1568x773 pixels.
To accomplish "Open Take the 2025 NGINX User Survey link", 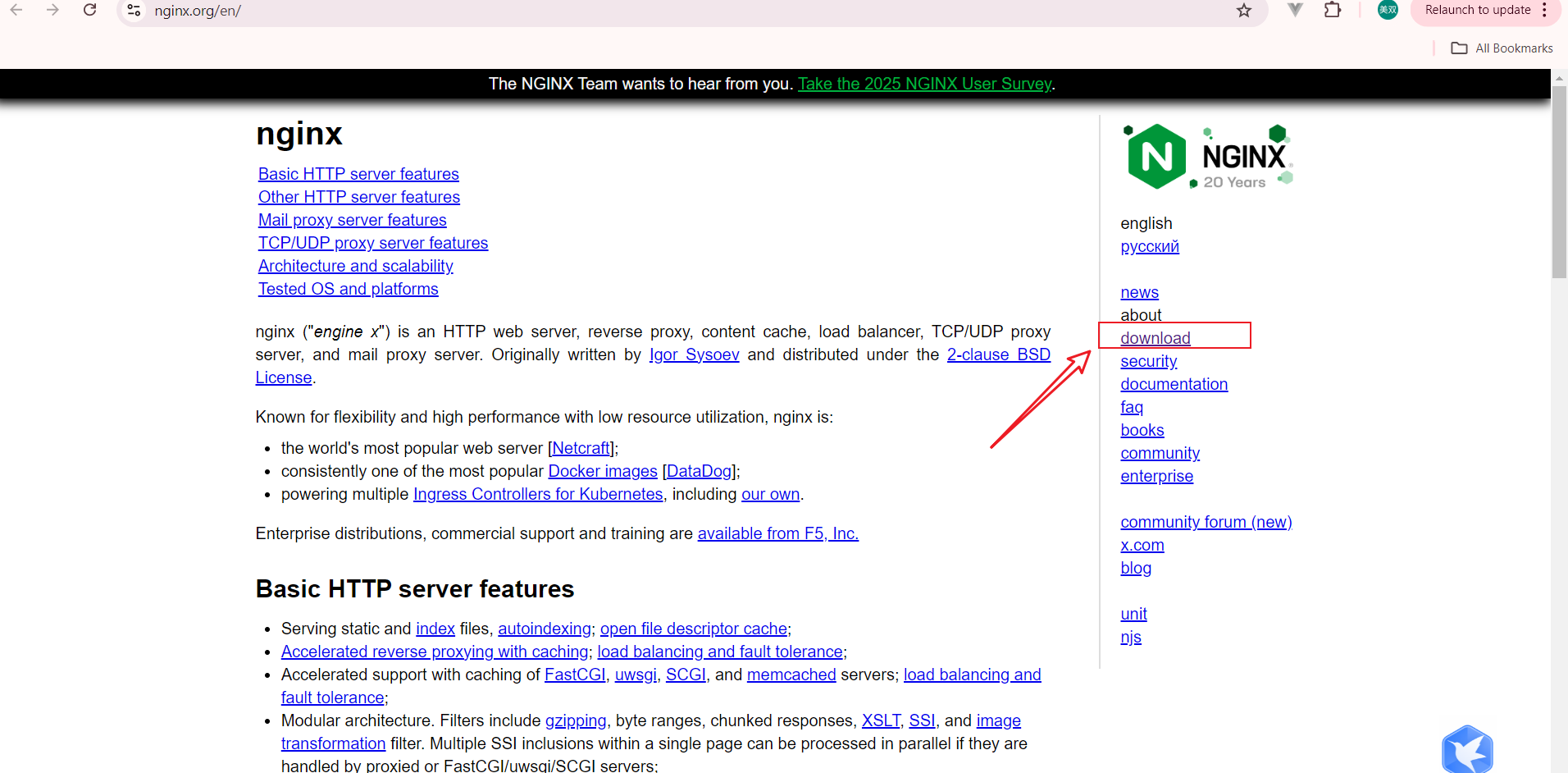I will tap(924, 84).
